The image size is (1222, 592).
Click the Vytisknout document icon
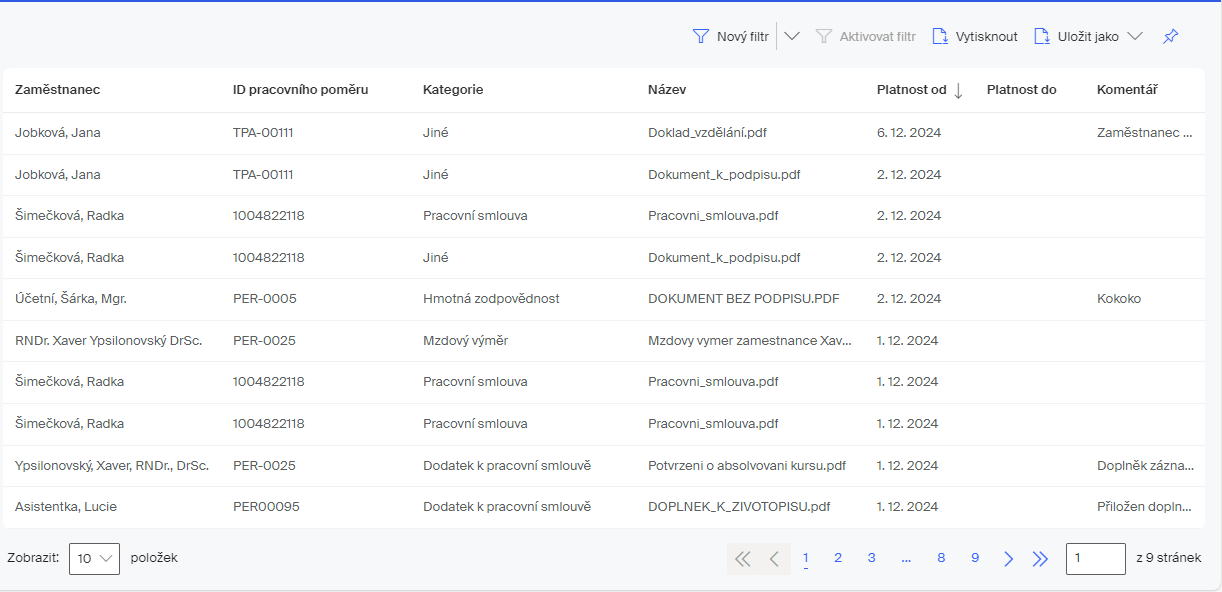940,36
